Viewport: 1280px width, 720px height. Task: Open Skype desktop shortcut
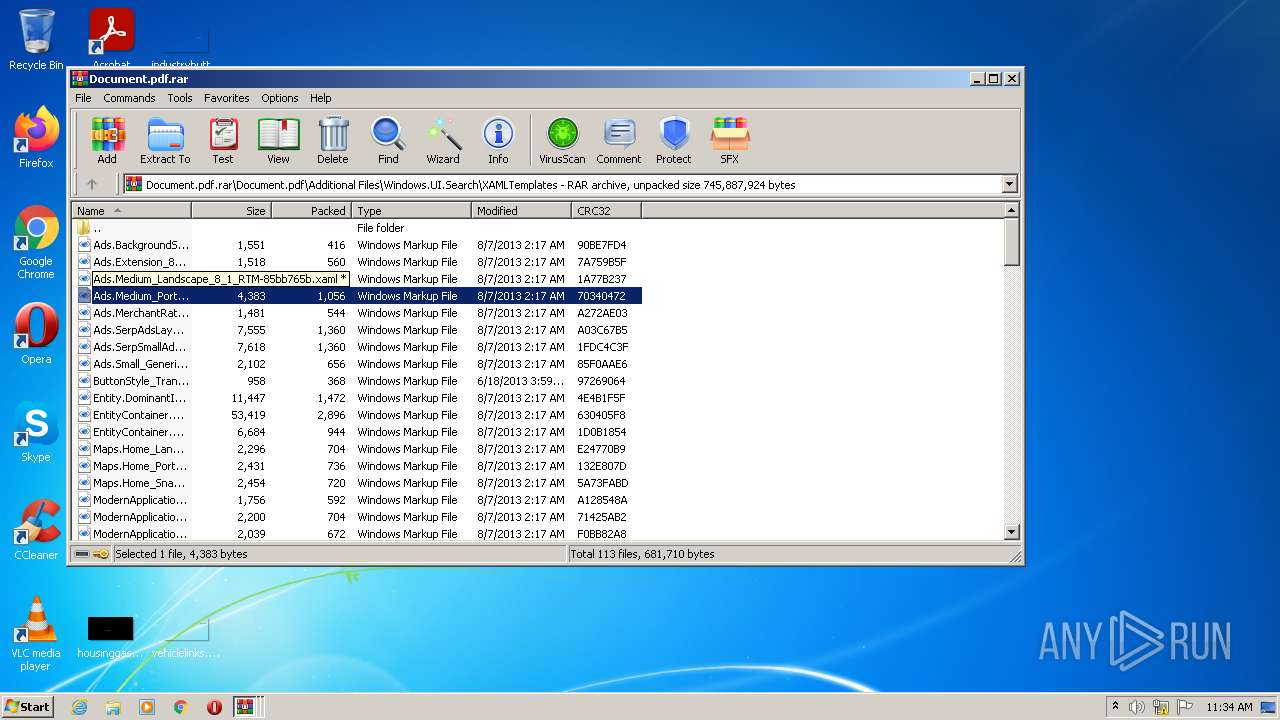(x=36, y=432)
